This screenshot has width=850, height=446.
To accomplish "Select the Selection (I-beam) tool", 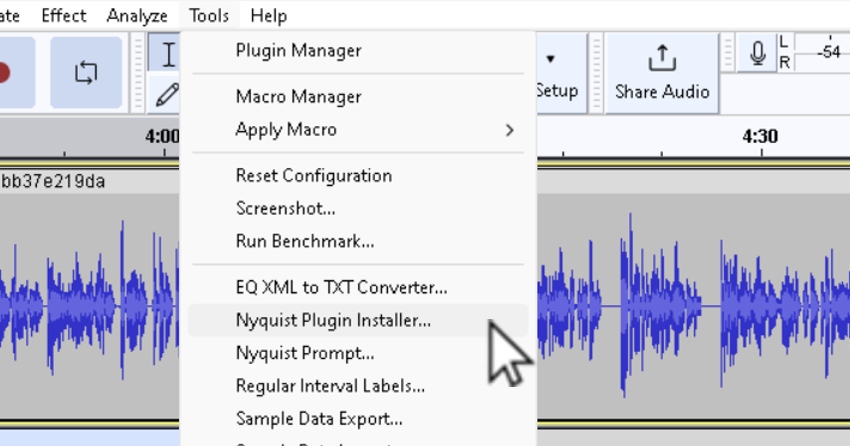I will point(167,54).
